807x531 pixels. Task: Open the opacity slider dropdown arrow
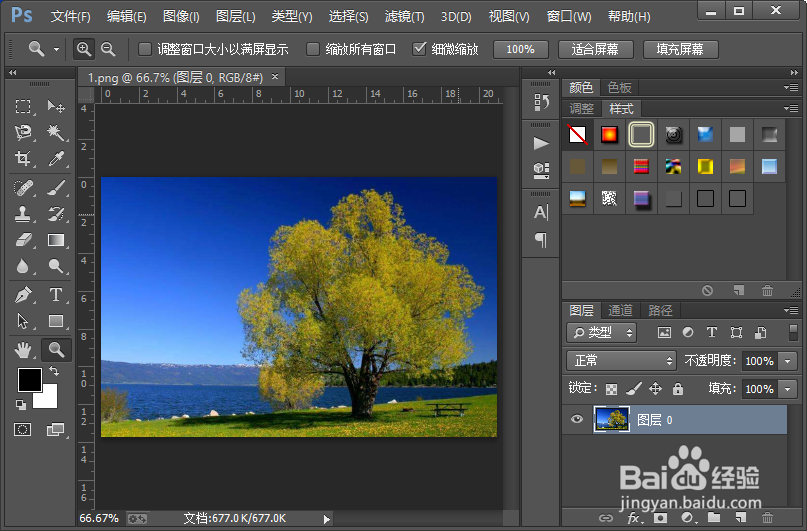click(x=787, y=361)
